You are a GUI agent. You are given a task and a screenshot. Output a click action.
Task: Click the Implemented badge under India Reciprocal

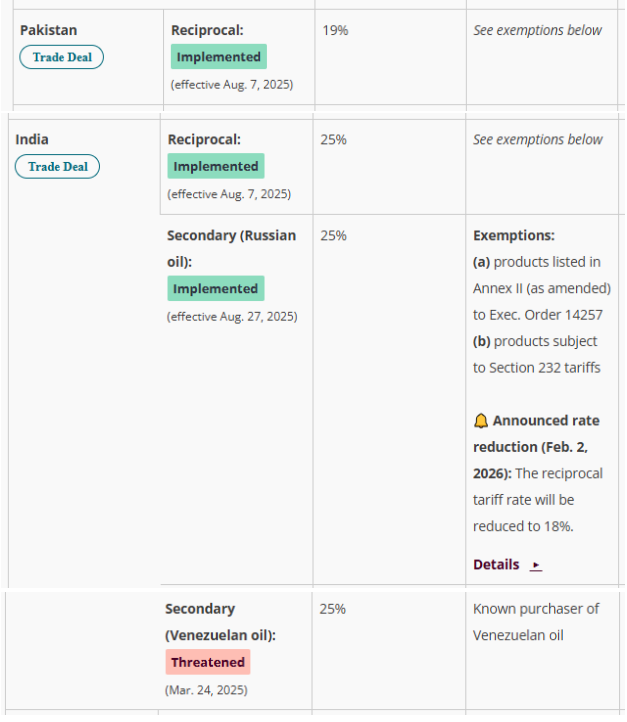coord(215,167)
